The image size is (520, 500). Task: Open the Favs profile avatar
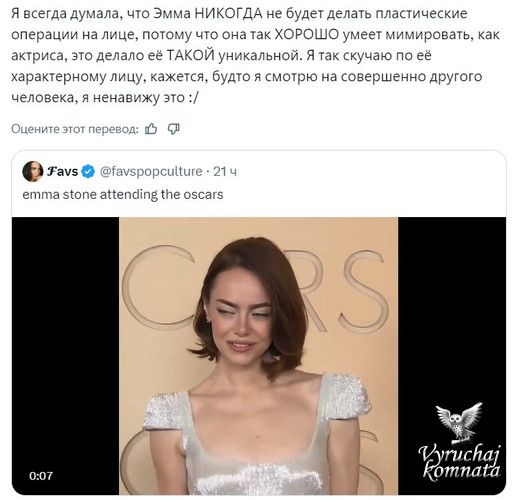32,171
